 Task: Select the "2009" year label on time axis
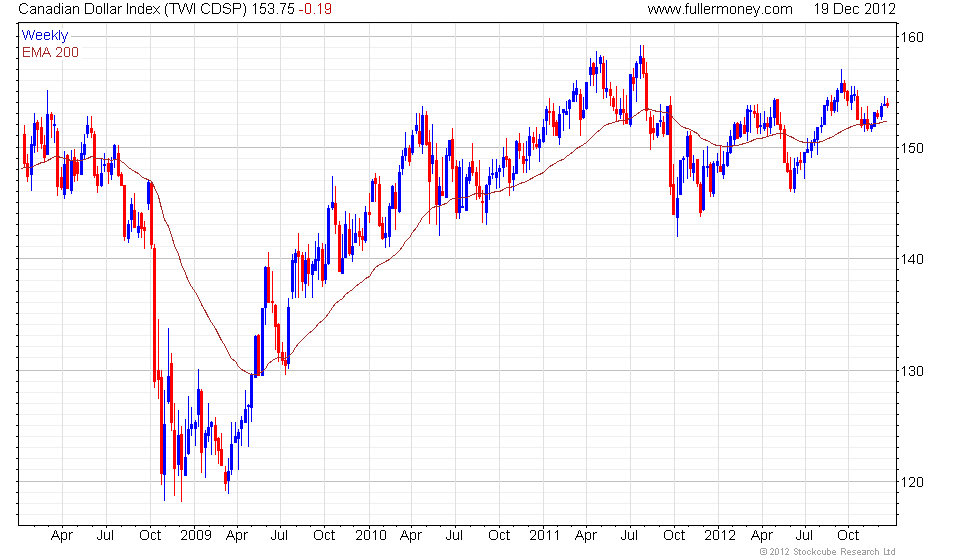tap(196, 536)
